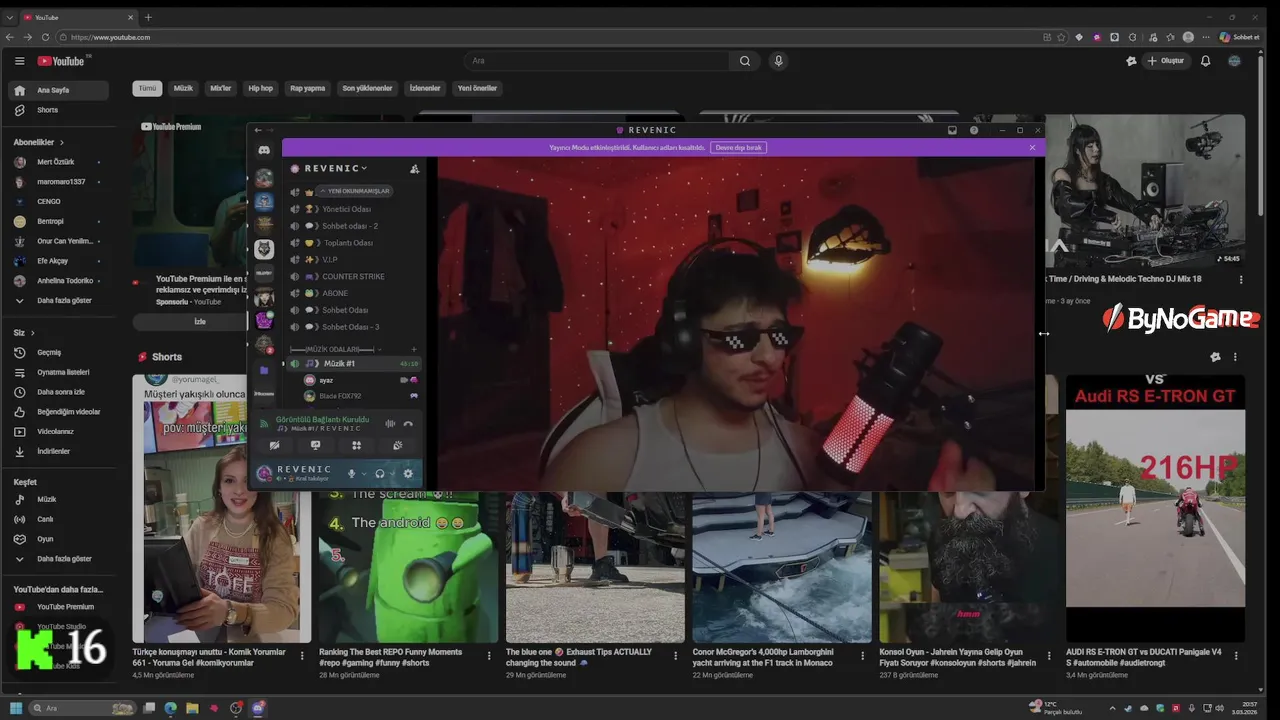
Task: Share your screen in Discord voice panel
Action: click(315, 445)
